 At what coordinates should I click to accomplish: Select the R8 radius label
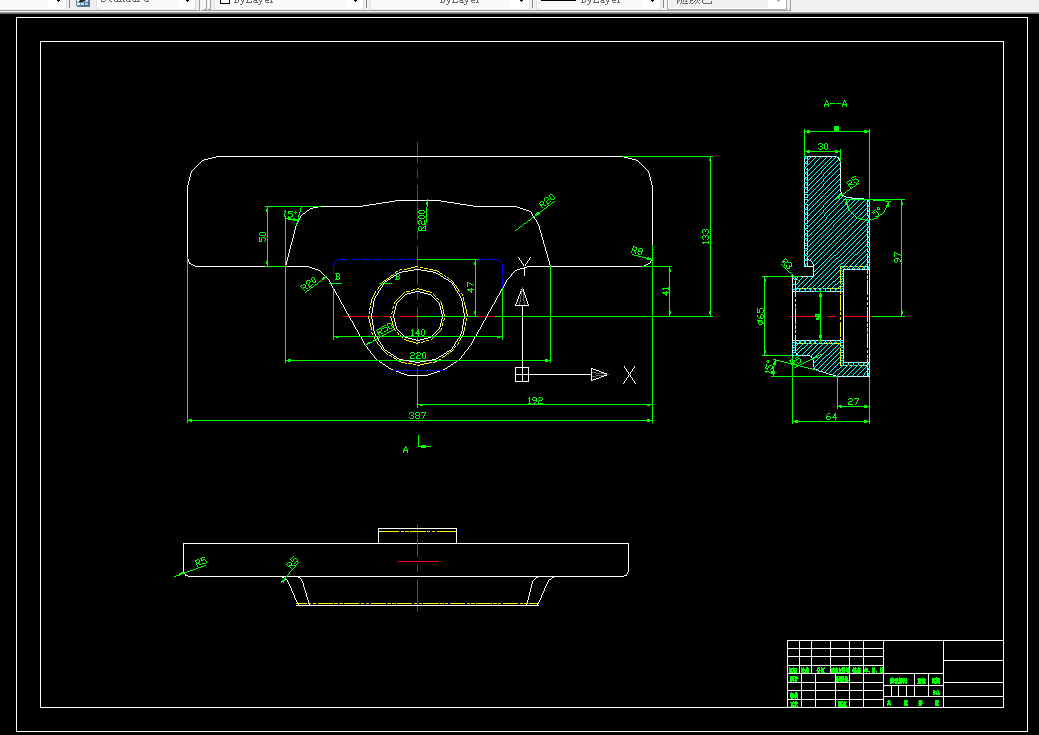click(x=637, y=251)
